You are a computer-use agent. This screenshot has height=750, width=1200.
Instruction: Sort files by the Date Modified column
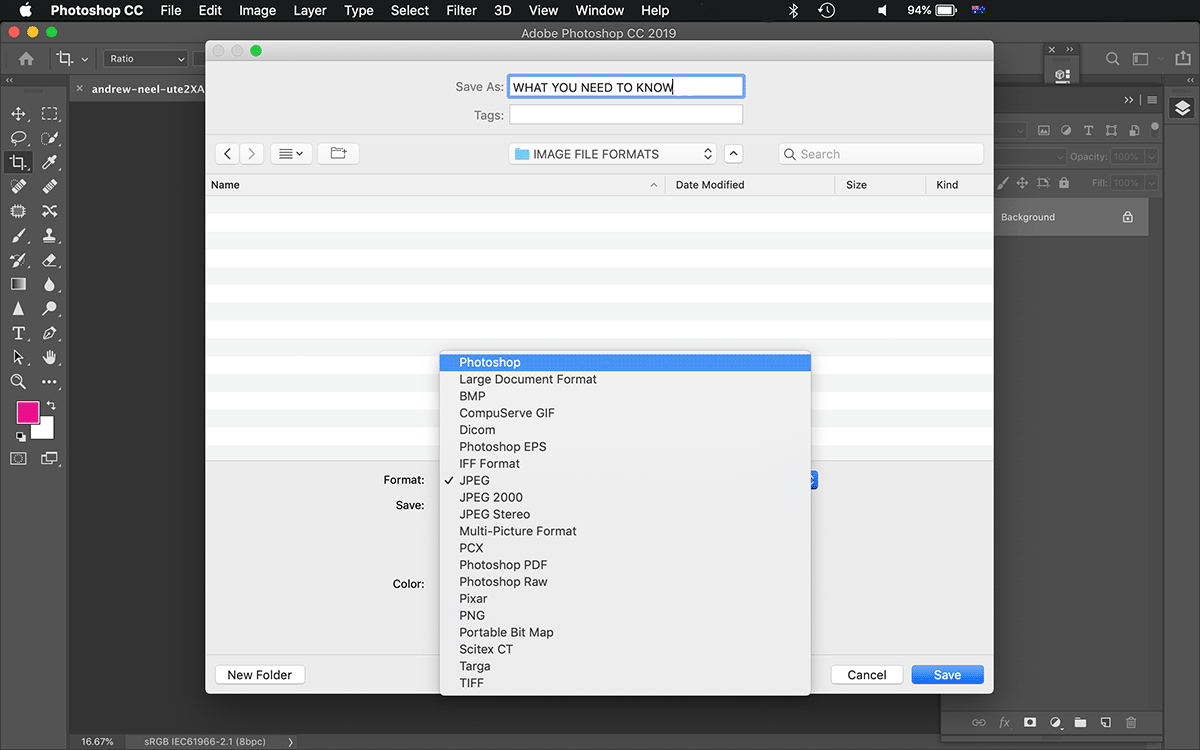(750, 185)
